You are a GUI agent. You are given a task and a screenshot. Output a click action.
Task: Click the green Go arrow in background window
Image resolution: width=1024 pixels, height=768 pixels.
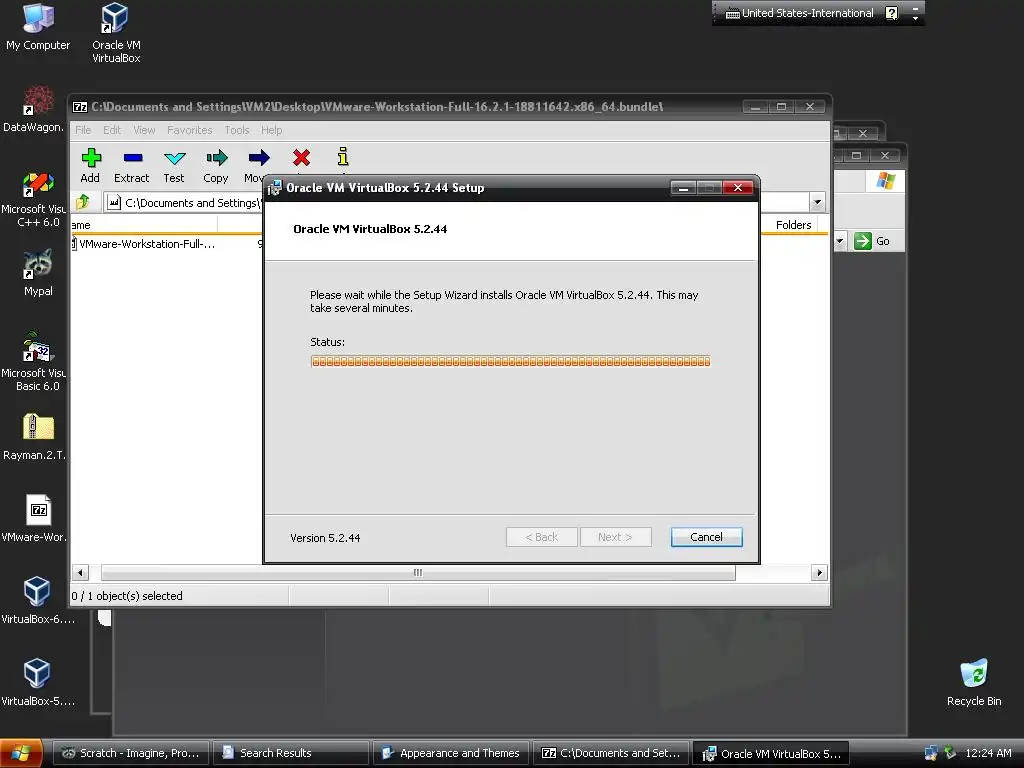863,241
